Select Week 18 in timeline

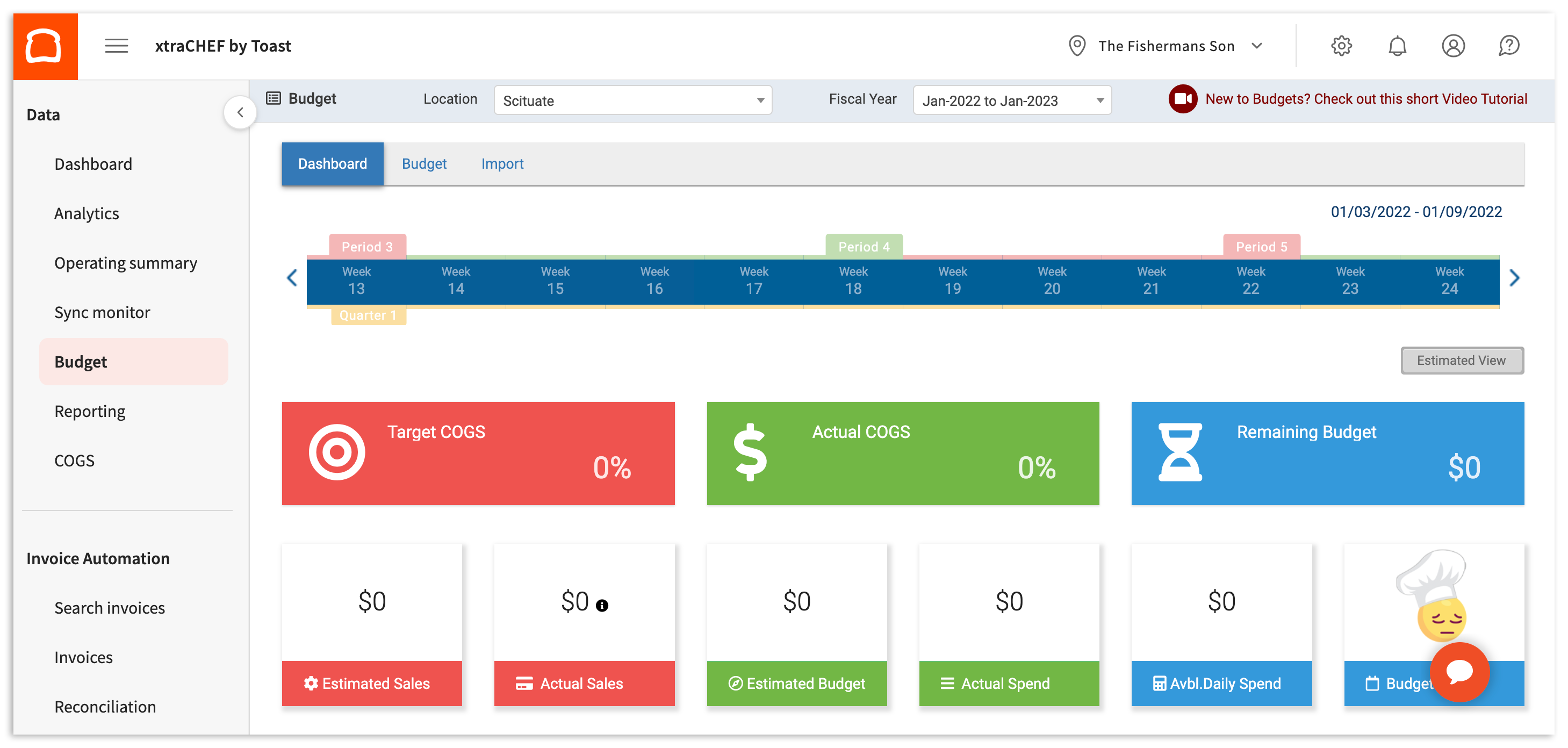pos(853,281)
